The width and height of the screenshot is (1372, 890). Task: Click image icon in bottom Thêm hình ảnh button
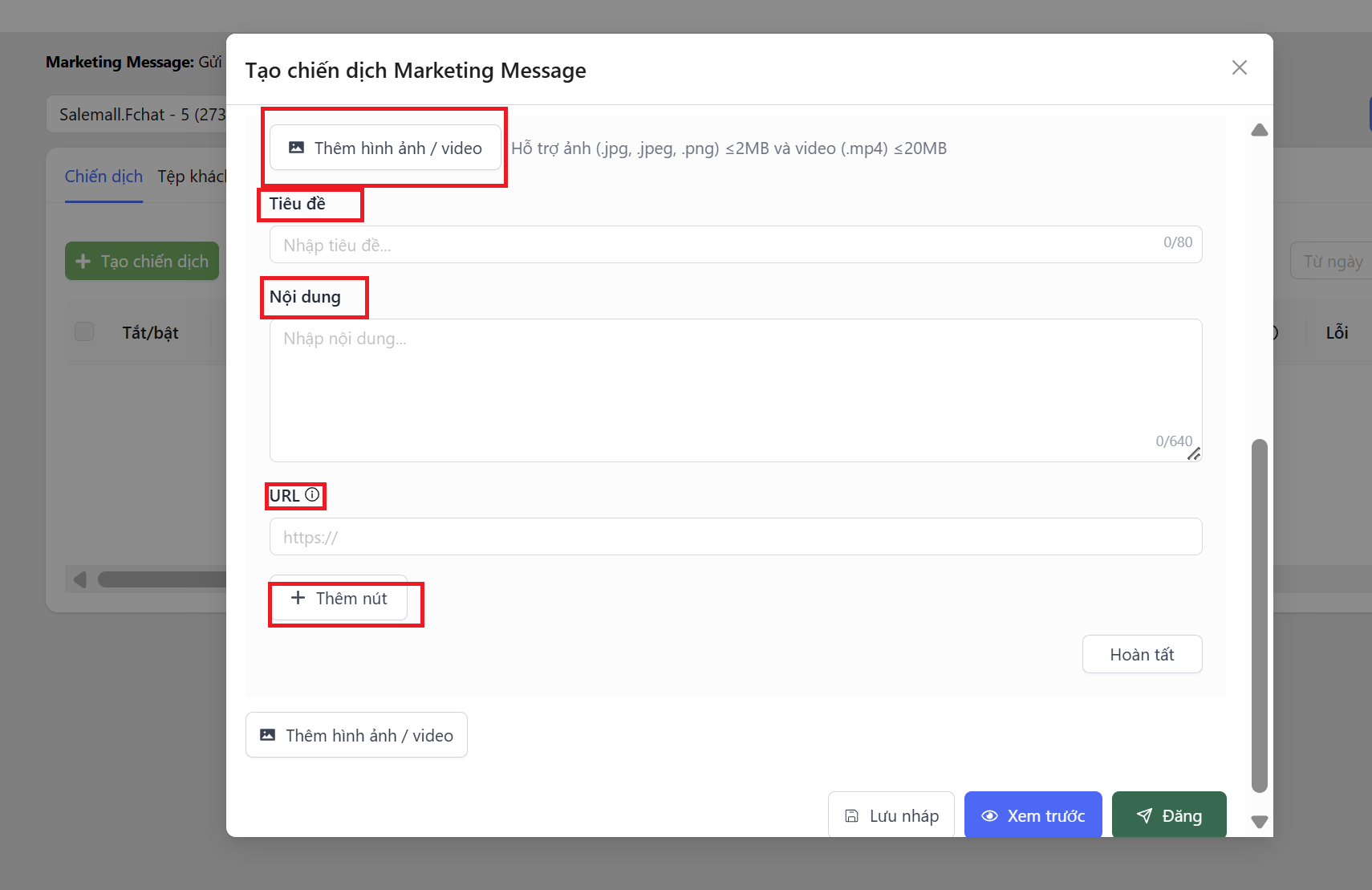[x=268, y=735]
